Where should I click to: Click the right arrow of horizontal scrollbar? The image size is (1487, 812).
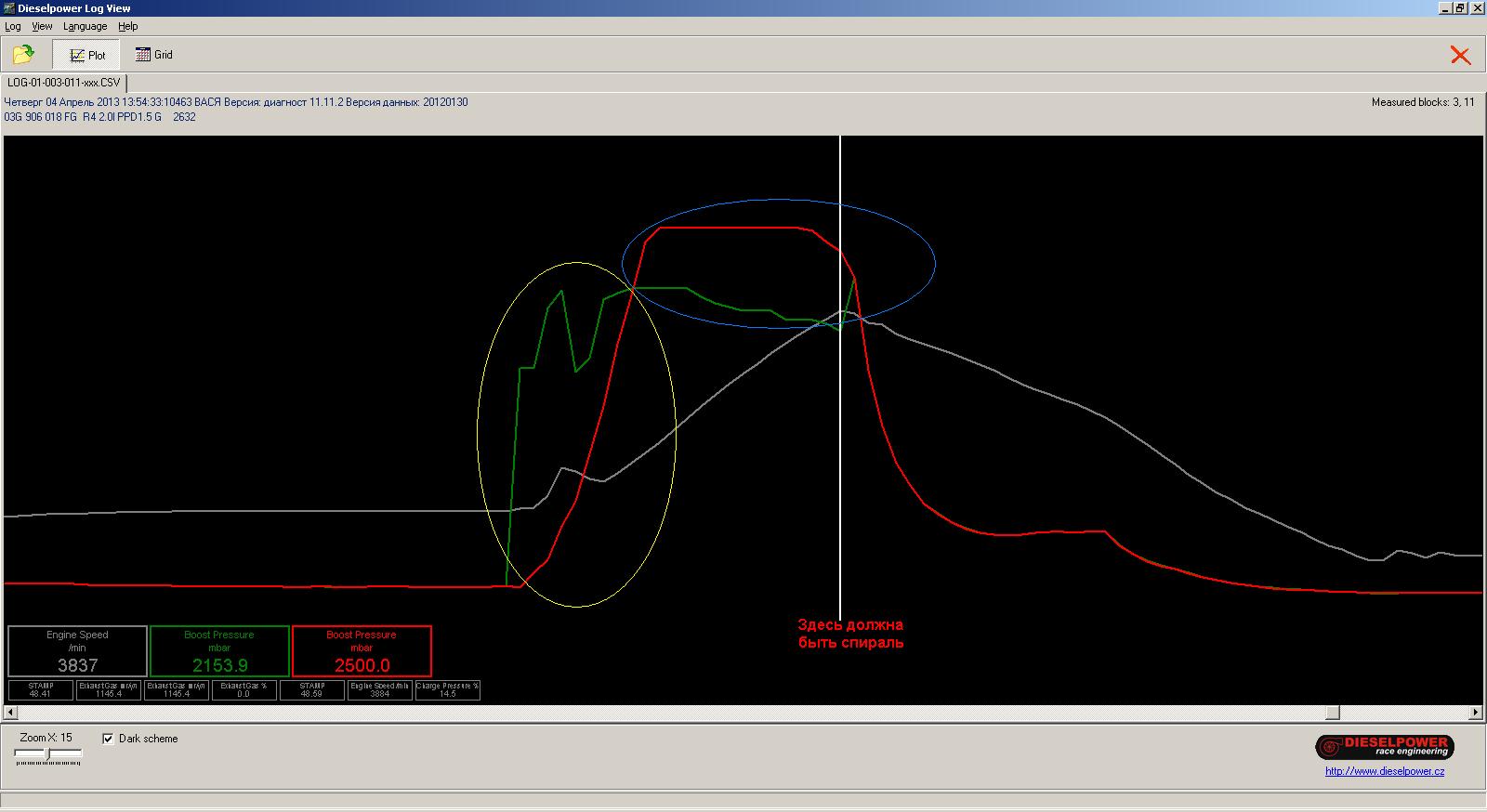coord(1476,713)
